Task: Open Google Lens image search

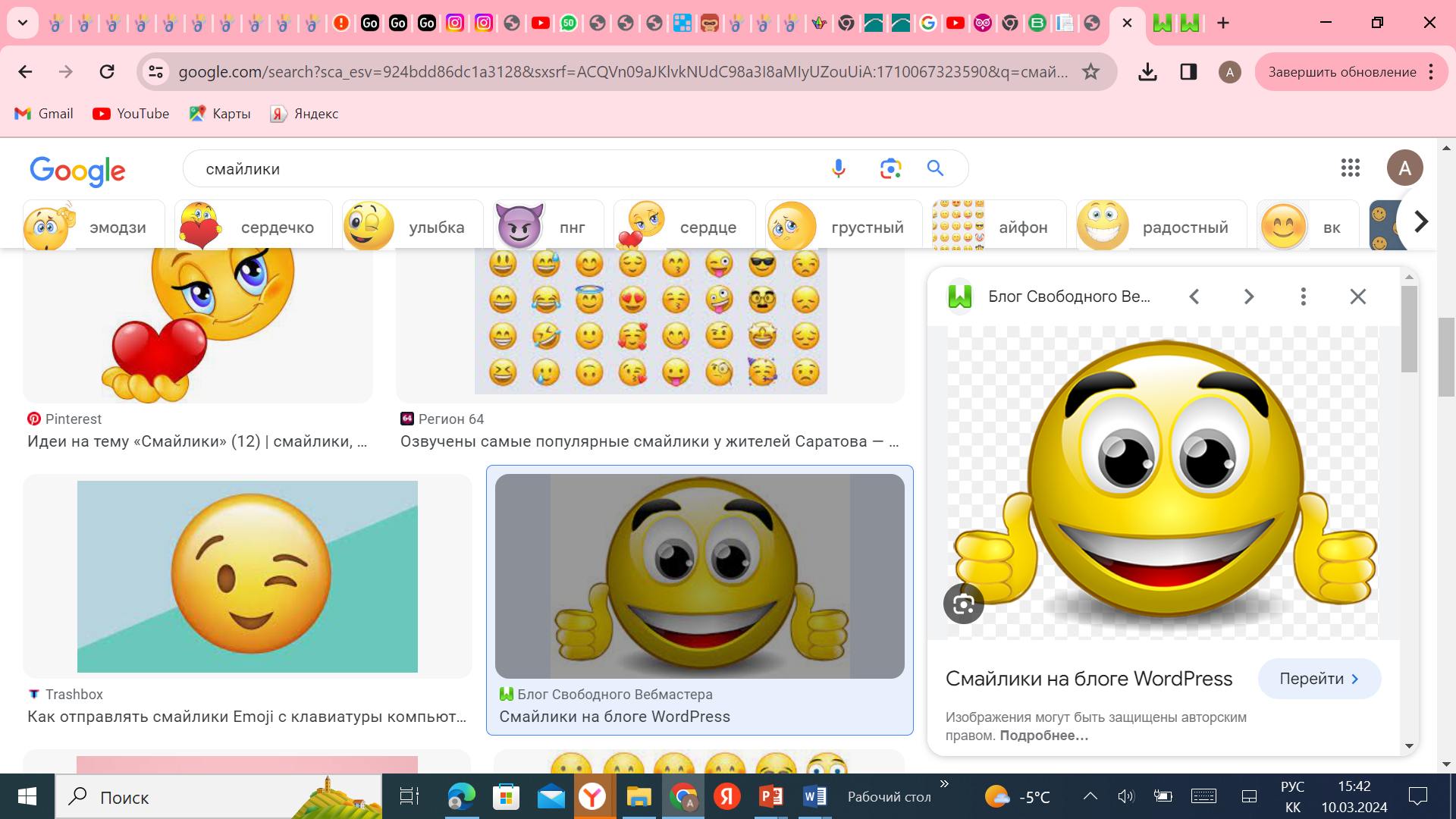Action: click(x=890, y=168)
